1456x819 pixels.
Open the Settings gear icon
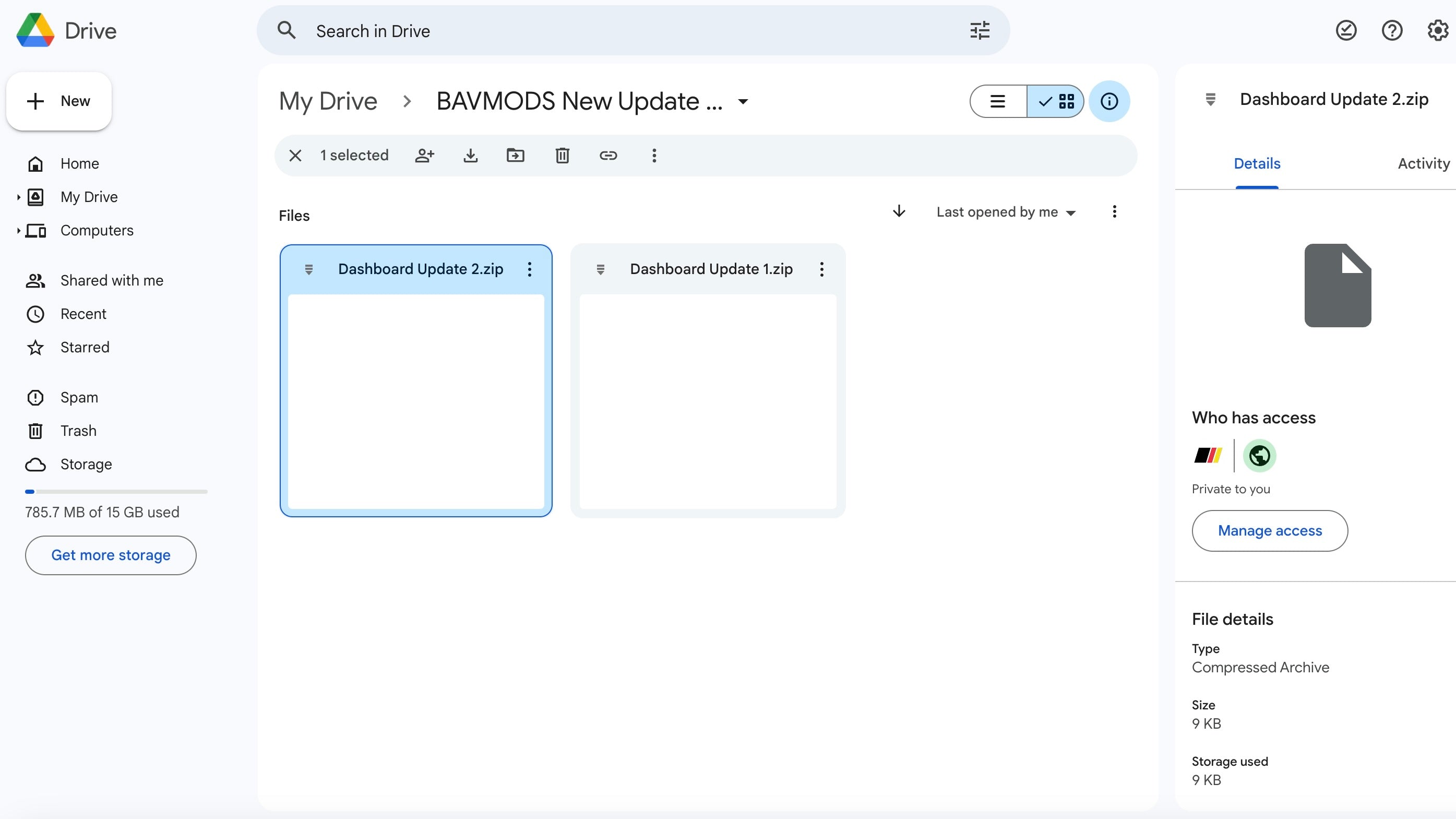(1437, 30)
